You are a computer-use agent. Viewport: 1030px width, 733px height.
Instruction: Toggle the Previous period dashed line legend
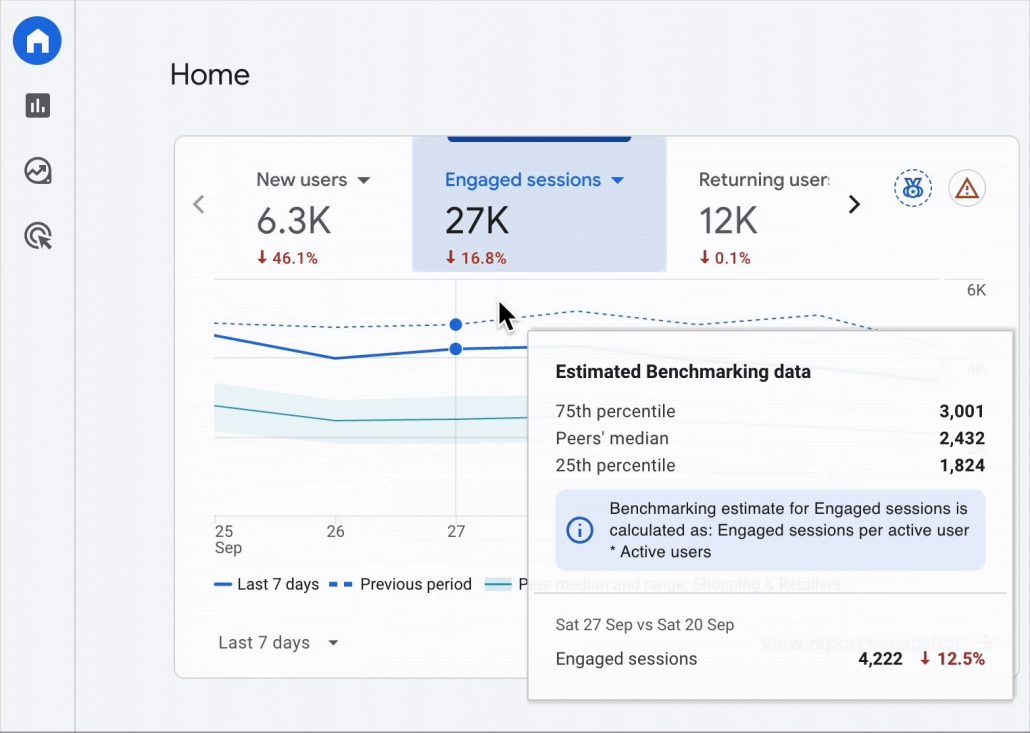point(402,584)
